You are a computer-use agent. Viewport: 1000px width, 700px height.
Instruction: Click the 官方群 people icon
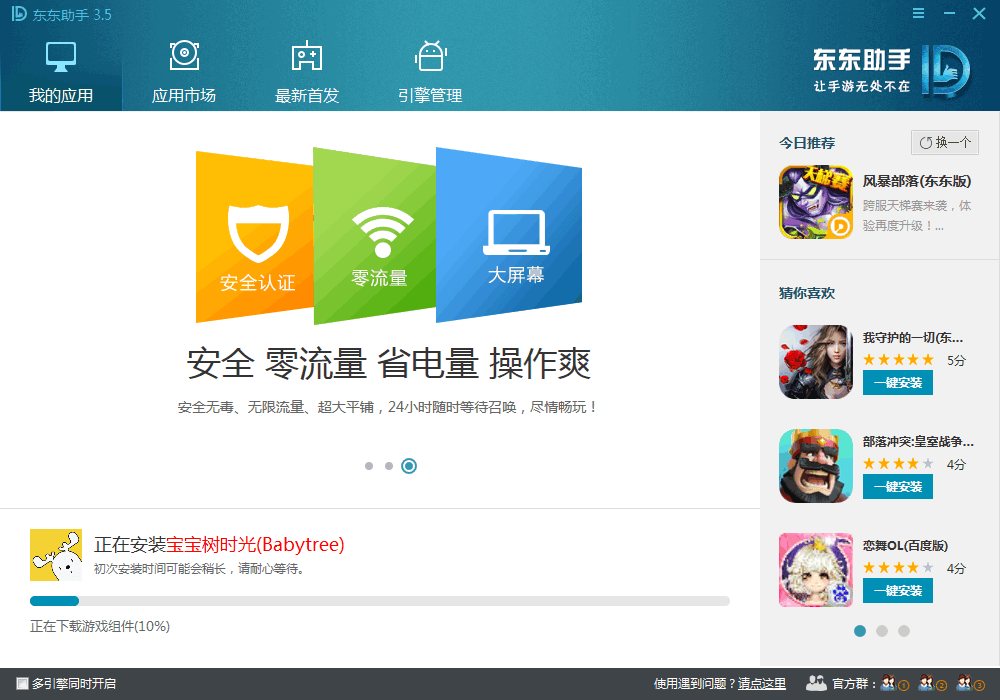point(816,683)
